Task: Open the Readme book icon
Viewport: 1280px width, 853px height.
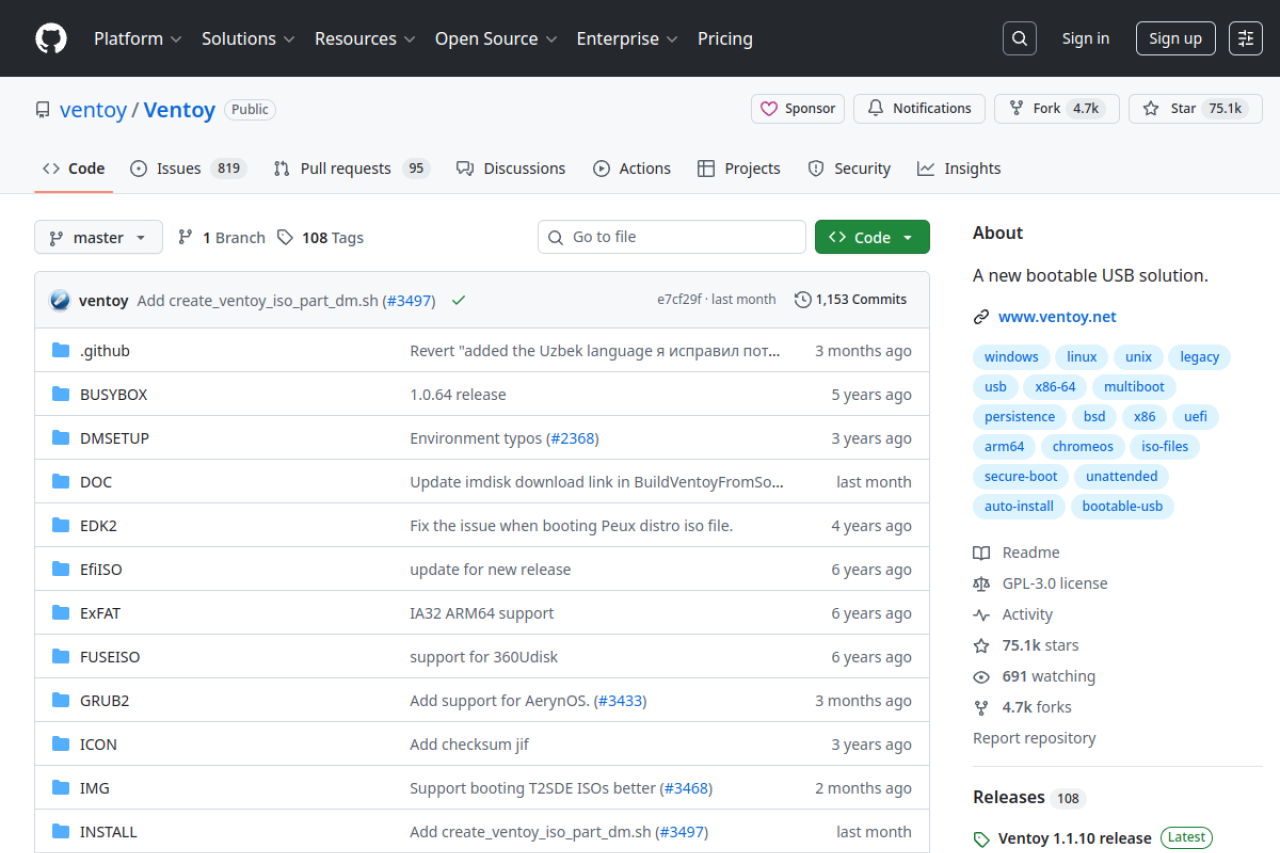Action: pyautogui.click(x=981, y=552)
